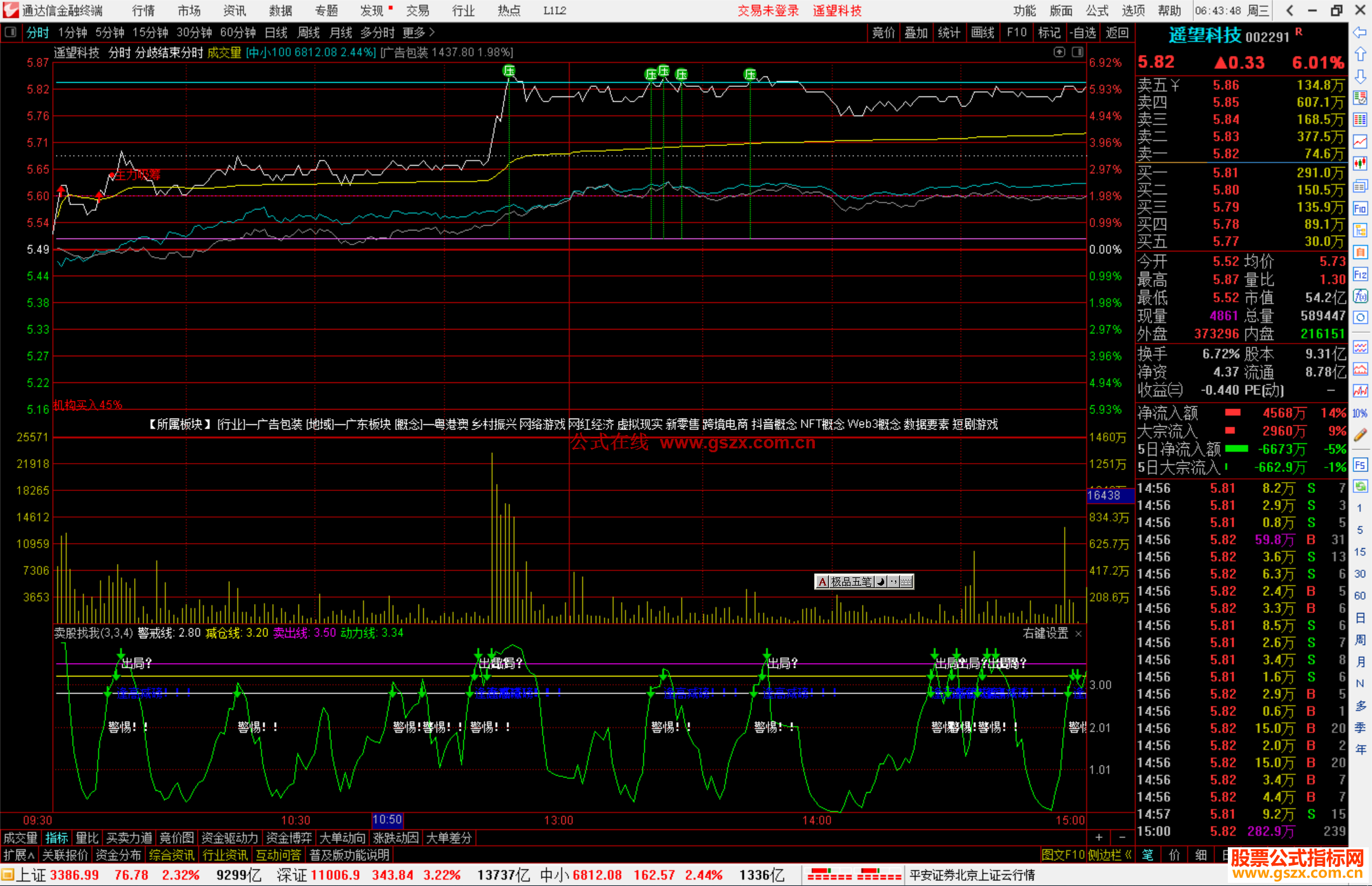This screenshot has width=1372, height=886.
Task: Toggle the 叠加 overlay option
Action: coord(917,32)
